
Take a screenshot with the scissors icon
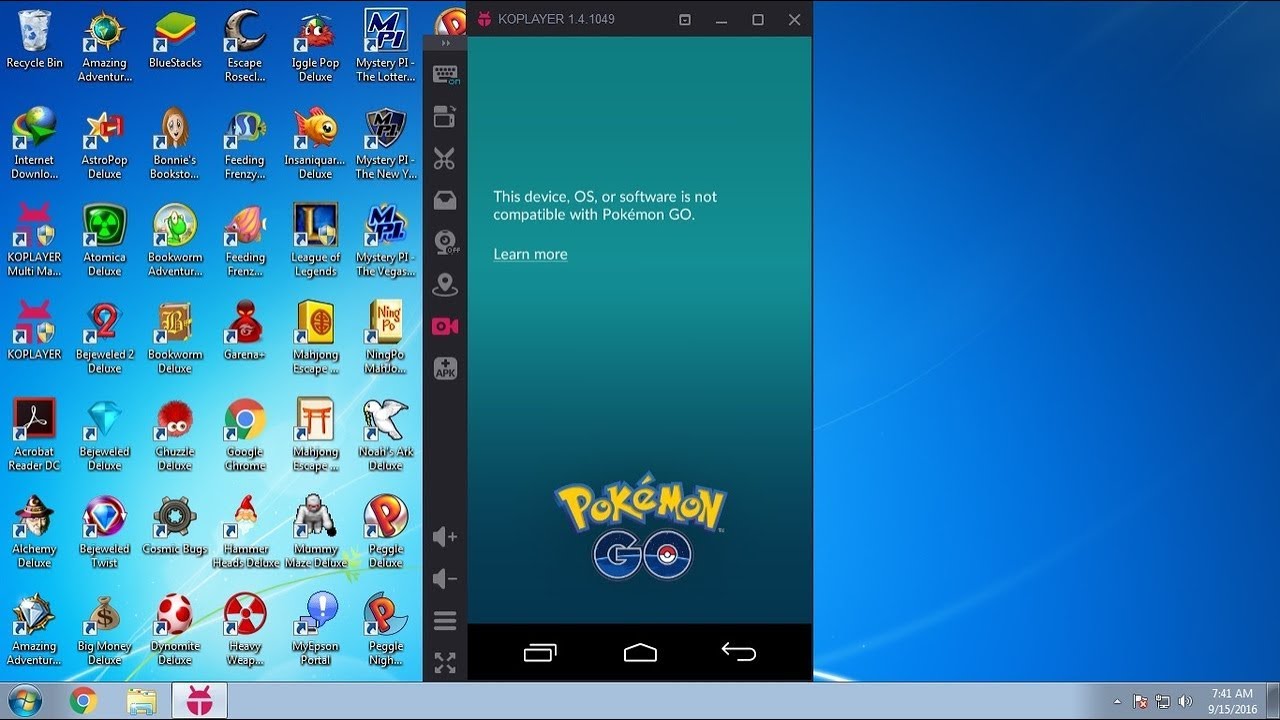point(445,159)
